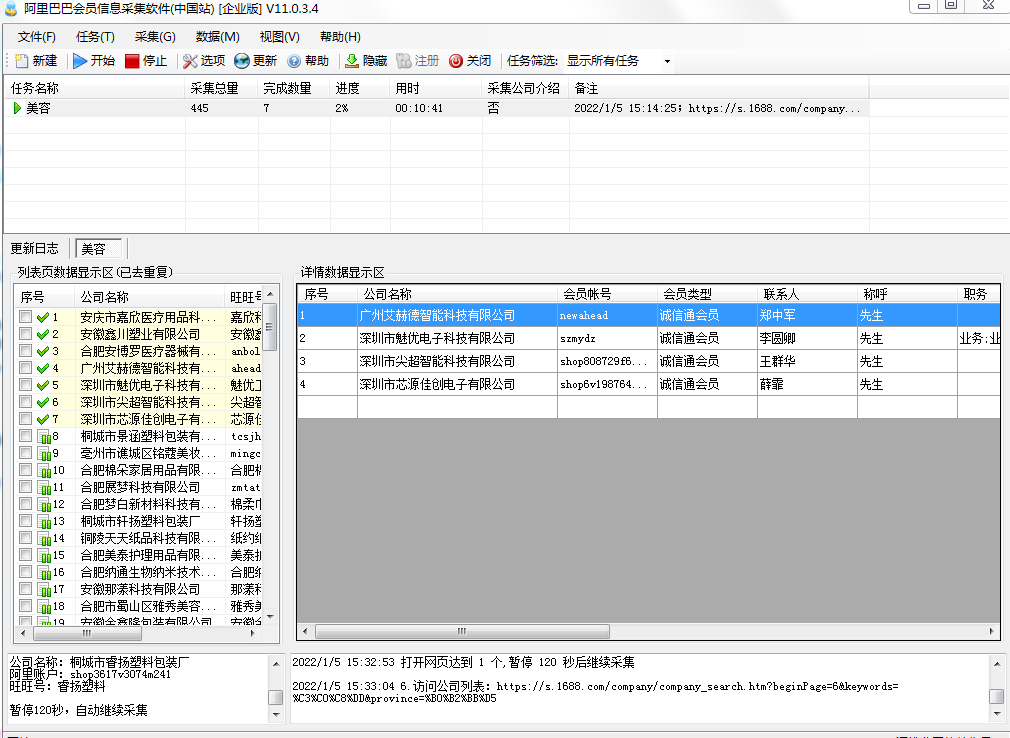1010x738 pixels.
Task: Click log panel scroll-up arrow at far right
Action: [x=996, y=663]
